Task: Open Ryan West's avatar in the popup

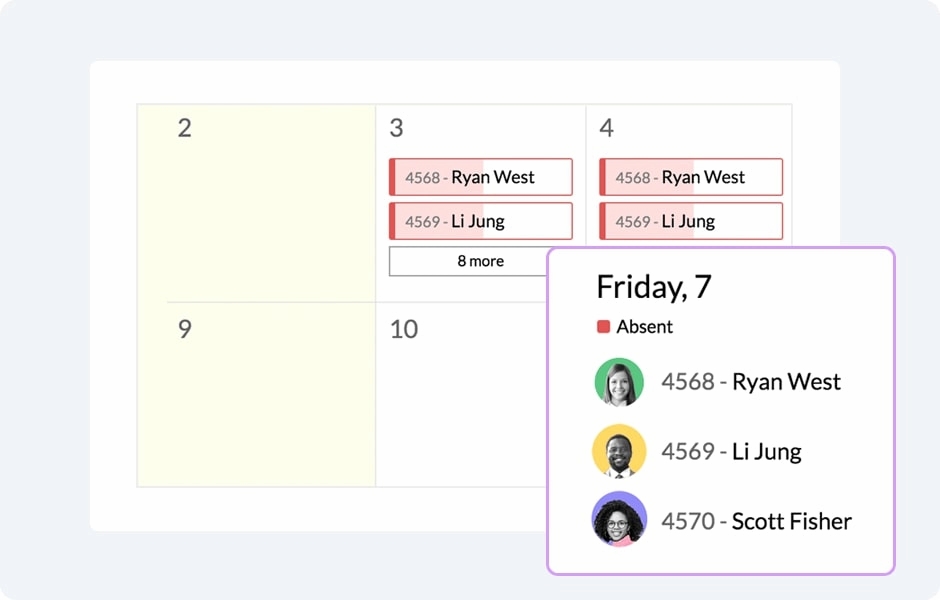Action: click(x=618, y=381)
